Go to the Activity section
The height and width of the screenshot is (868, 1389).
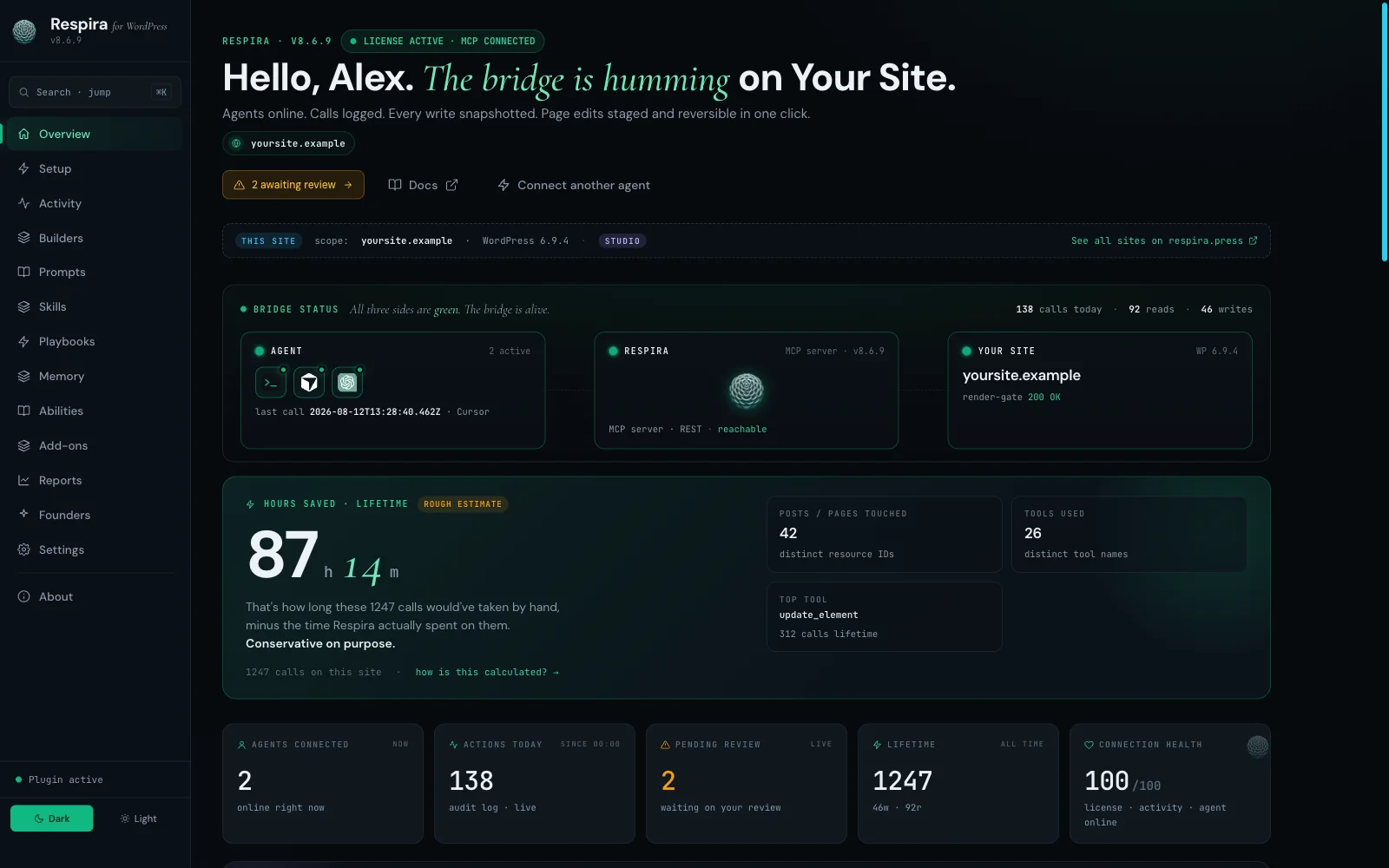point(94,203)
